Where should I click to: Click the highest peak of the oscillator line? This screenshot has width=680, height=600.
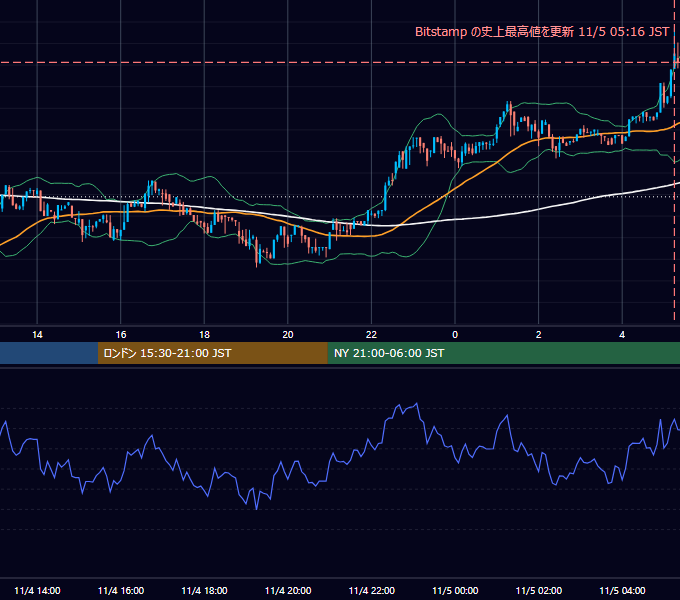tap(417, 404)
